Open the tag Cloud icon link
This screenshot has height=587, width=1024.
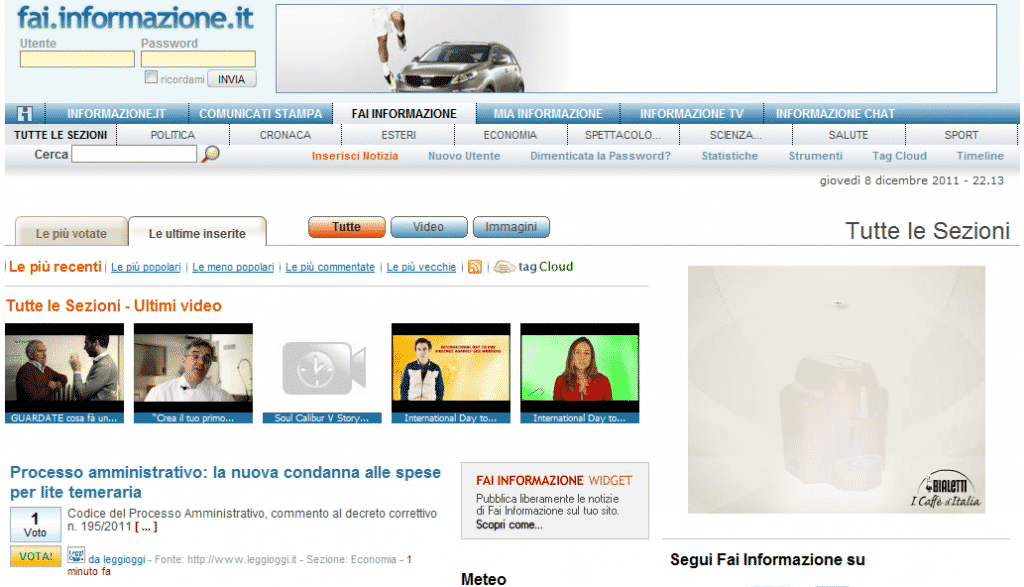(533, 267)
